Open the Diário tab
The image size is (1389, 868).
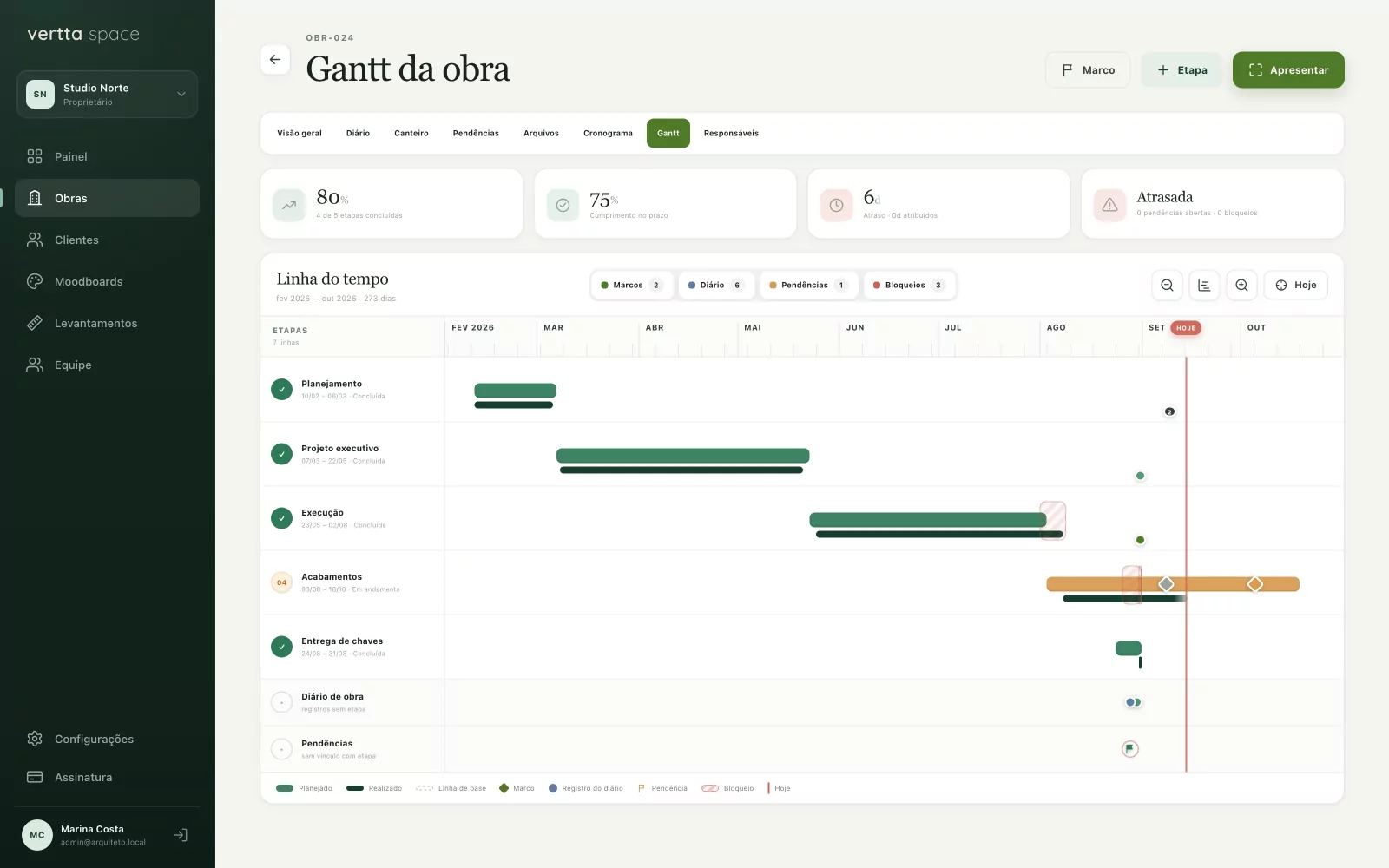358,133
